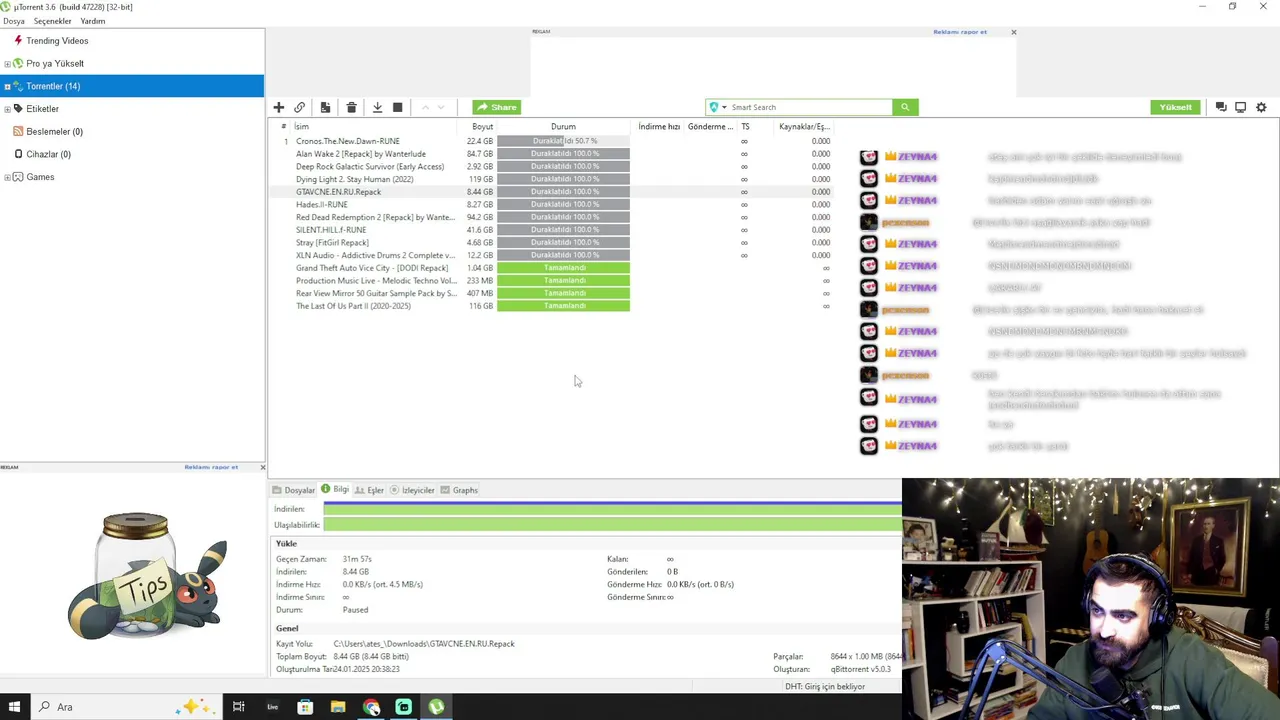The height and width of the screenshot is (720, 1280).
Task: Open the Dosya menu
Action: coord(14,21)
